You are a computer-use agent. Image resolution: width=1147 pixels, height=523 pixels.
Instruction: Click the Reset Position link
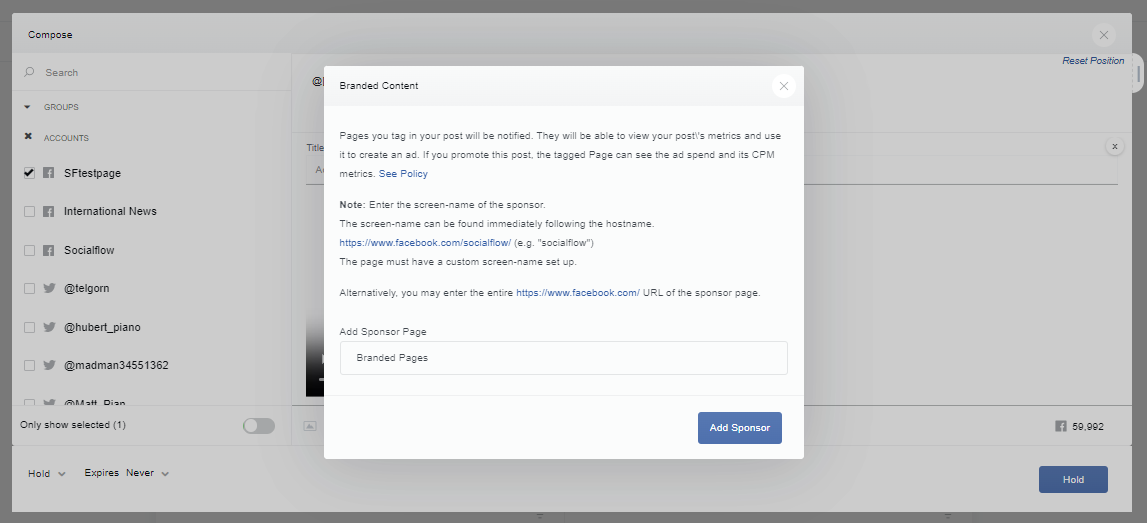coord(1093,61)
